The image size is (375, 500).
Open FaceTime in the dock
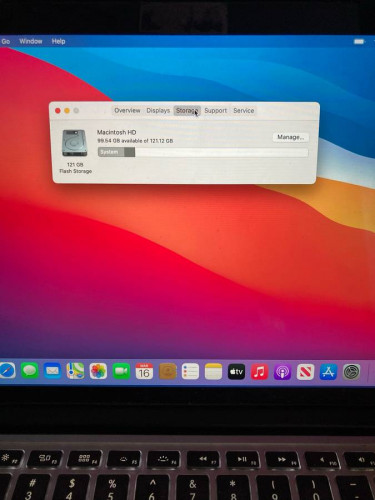(121, 371)
